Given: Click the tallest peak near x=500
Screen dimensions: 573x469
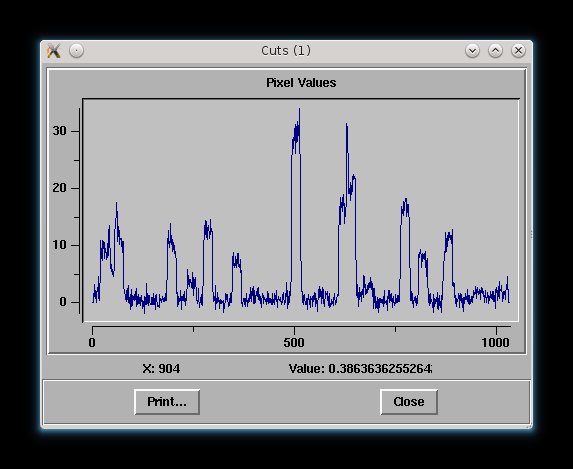Looking at the screenshot, I should (x=299, y=110).
